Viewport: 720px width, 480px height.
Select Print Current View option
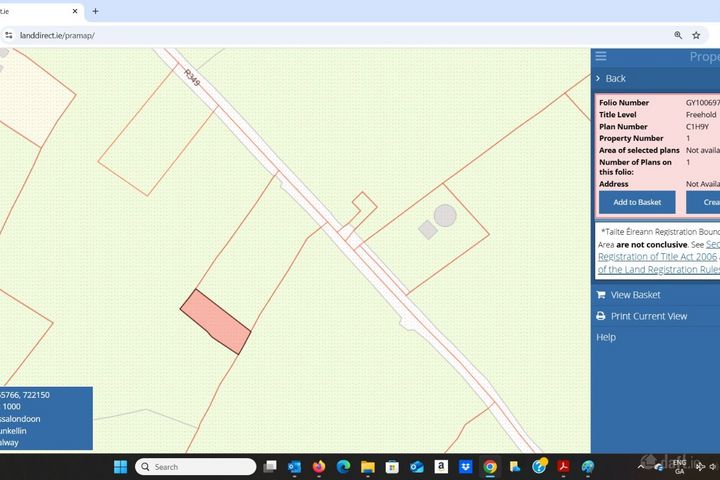(x=648, y=316)
